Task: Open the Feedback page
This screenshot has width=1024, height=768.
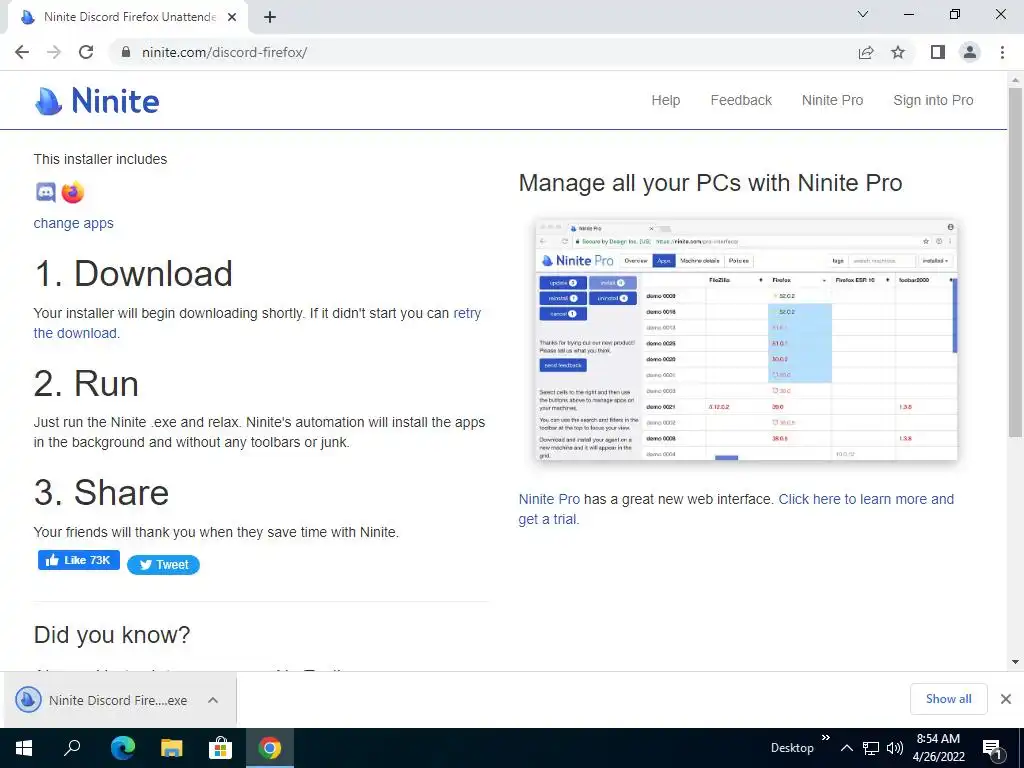Action: [x=741, y=101]
